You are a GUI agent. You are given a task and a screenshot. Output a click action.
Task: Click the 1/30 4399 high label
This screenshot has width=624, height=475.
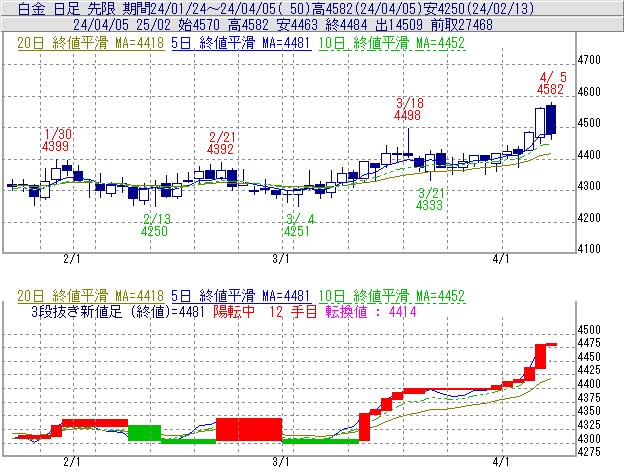tap(56, 140)
